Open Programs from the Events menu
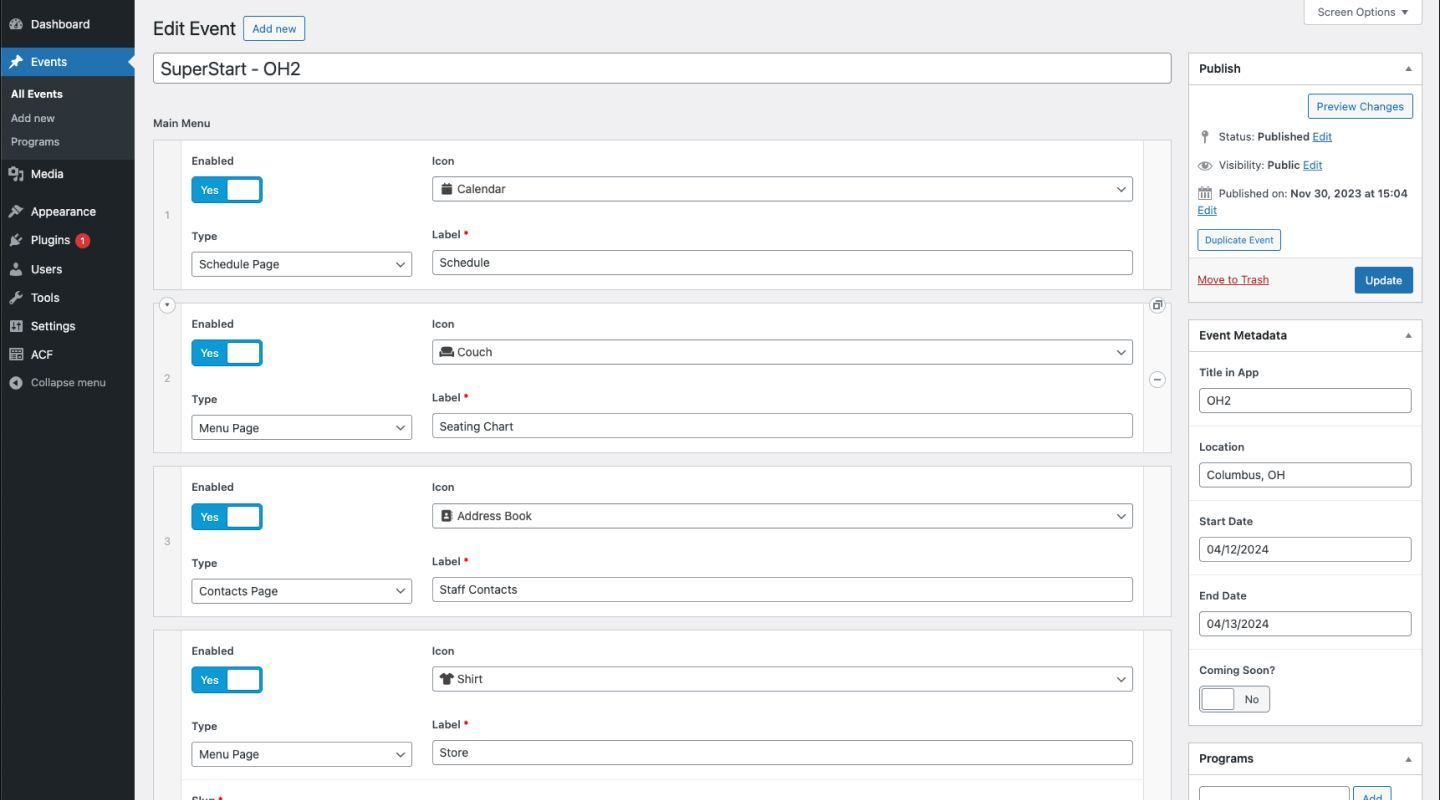1440x800 pixels. [x=35, y=141]
